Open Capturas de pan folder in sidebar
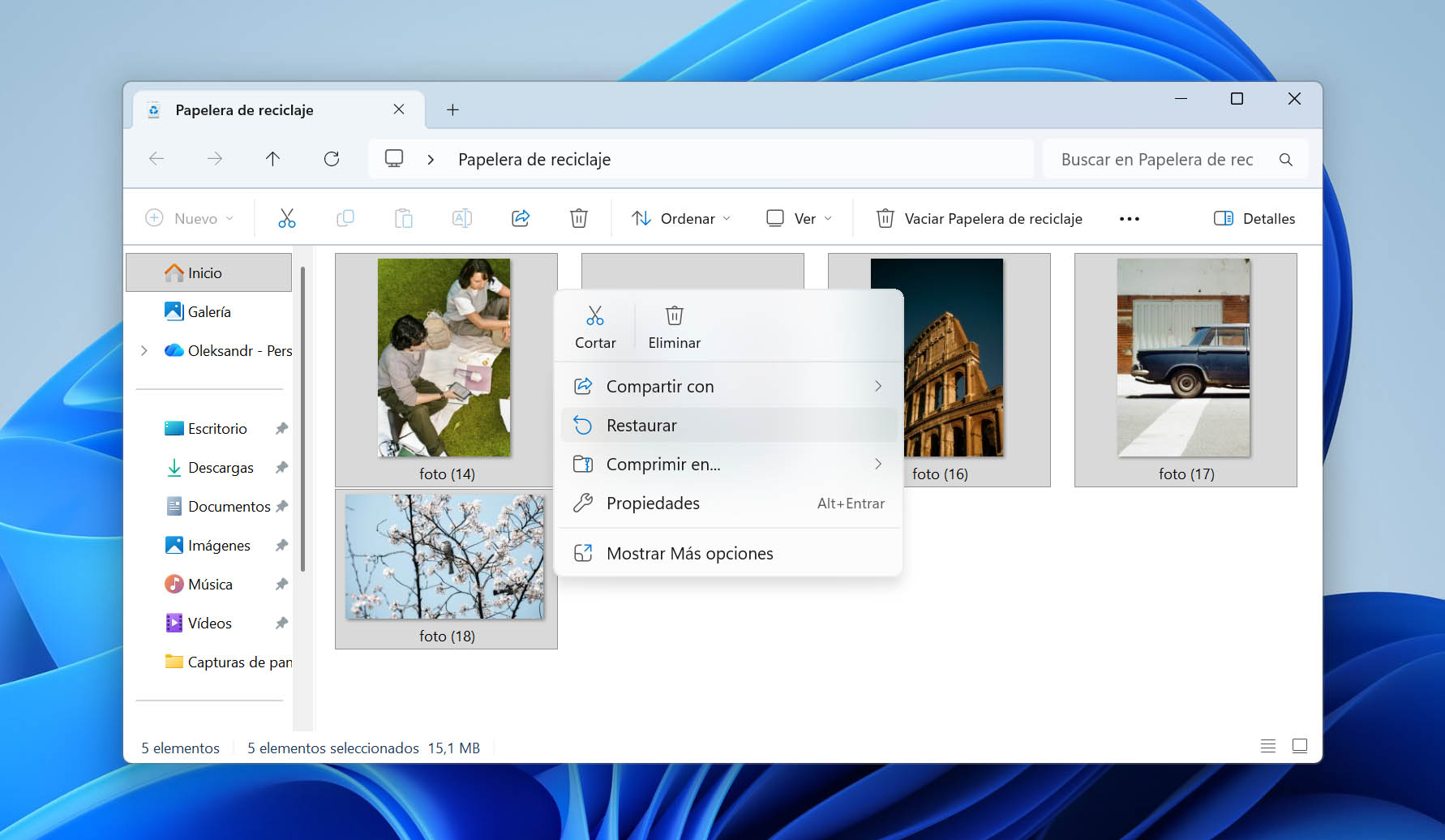 [x=209, y=662]
